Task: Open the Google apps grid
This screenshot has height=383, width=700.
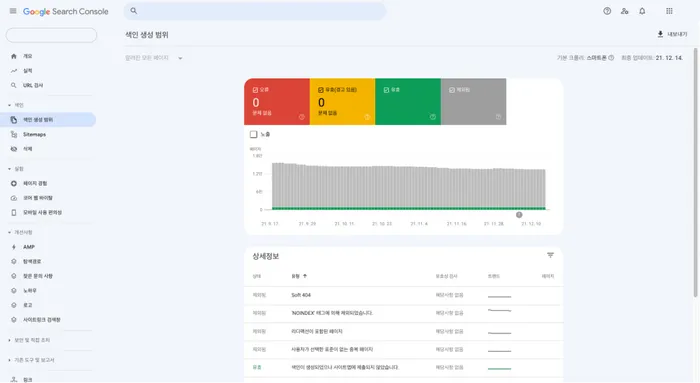Action: 669,11
